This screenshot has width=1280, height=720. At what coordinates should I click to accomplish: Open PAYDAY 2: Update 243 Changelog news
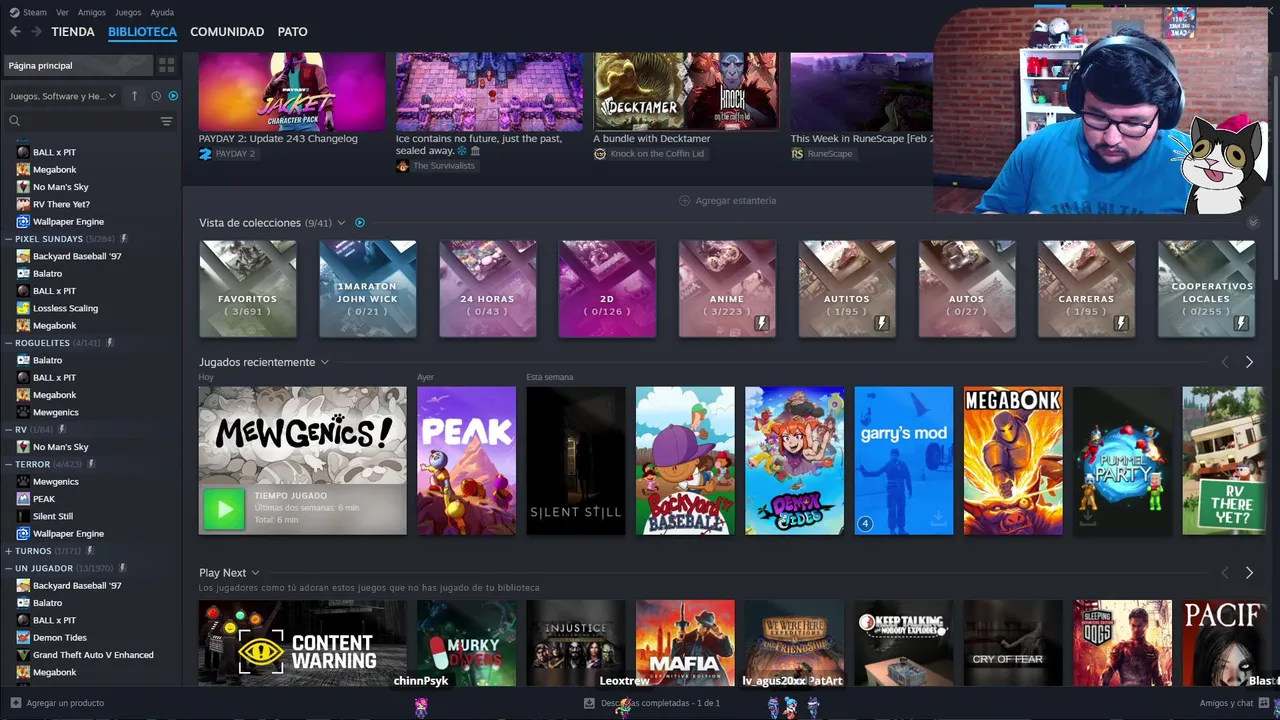tap(278, 139)
